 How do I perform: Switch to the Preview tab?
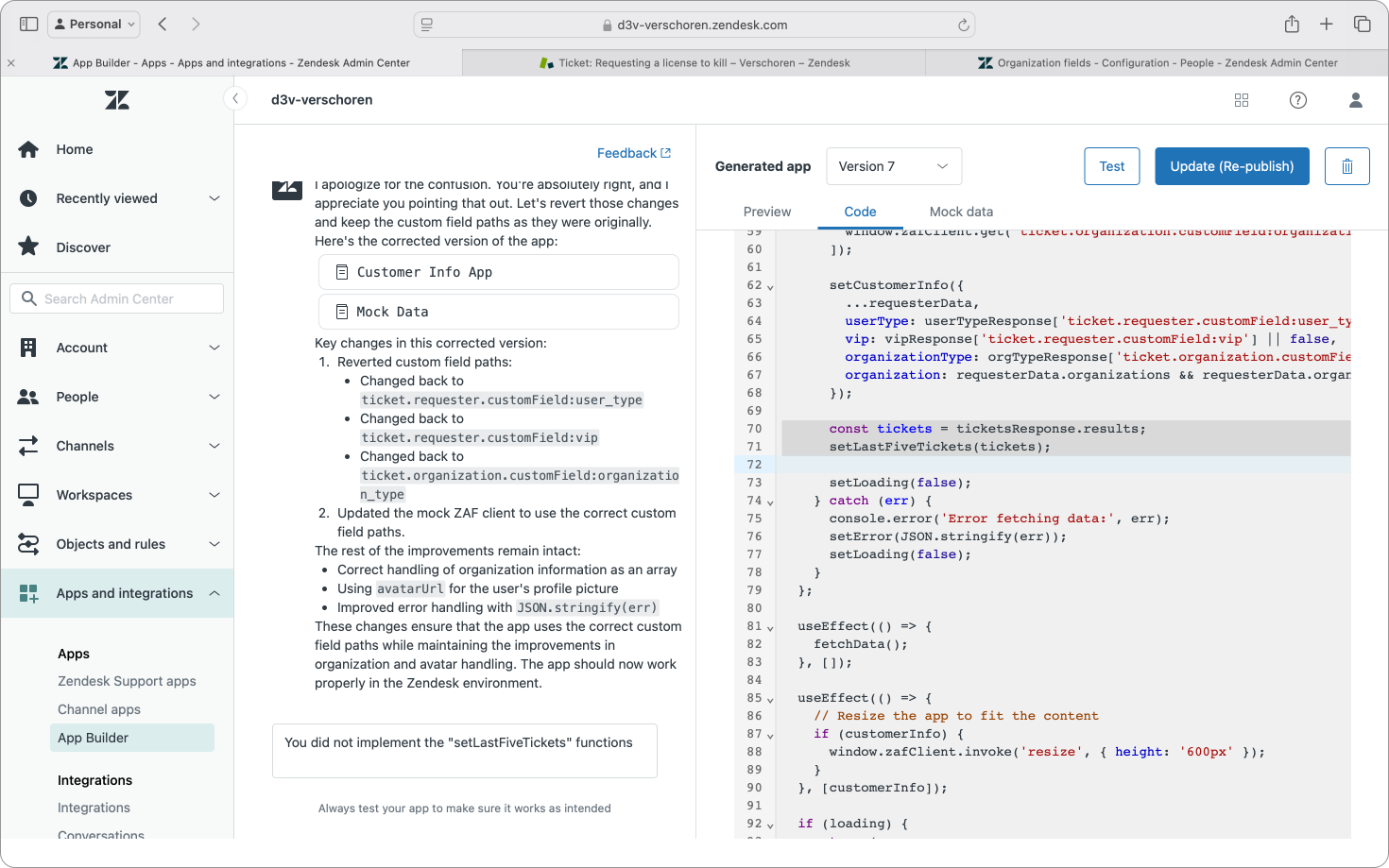tap(767, 212)
